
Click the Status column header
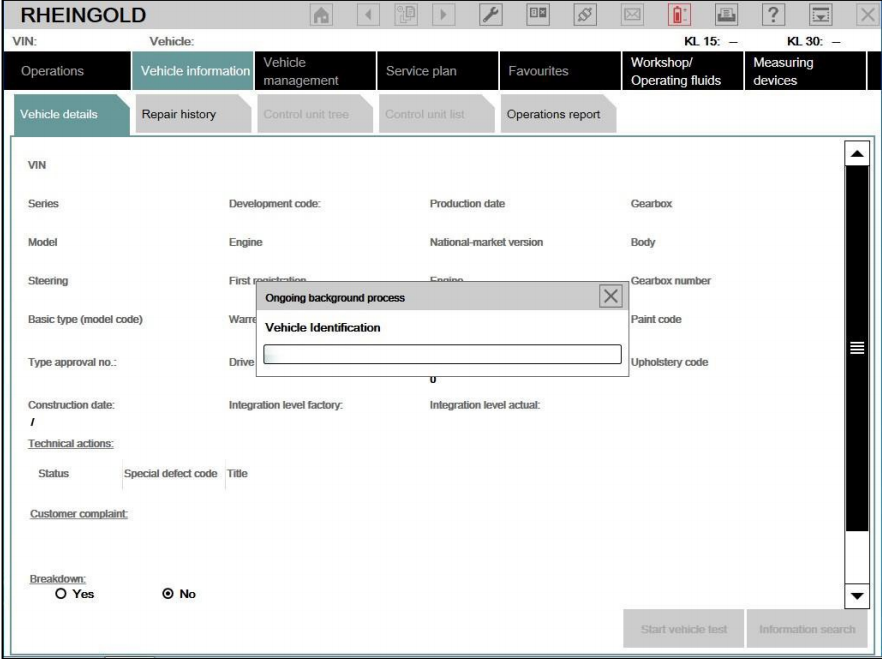pyautogui.click(x=53, y=473)
